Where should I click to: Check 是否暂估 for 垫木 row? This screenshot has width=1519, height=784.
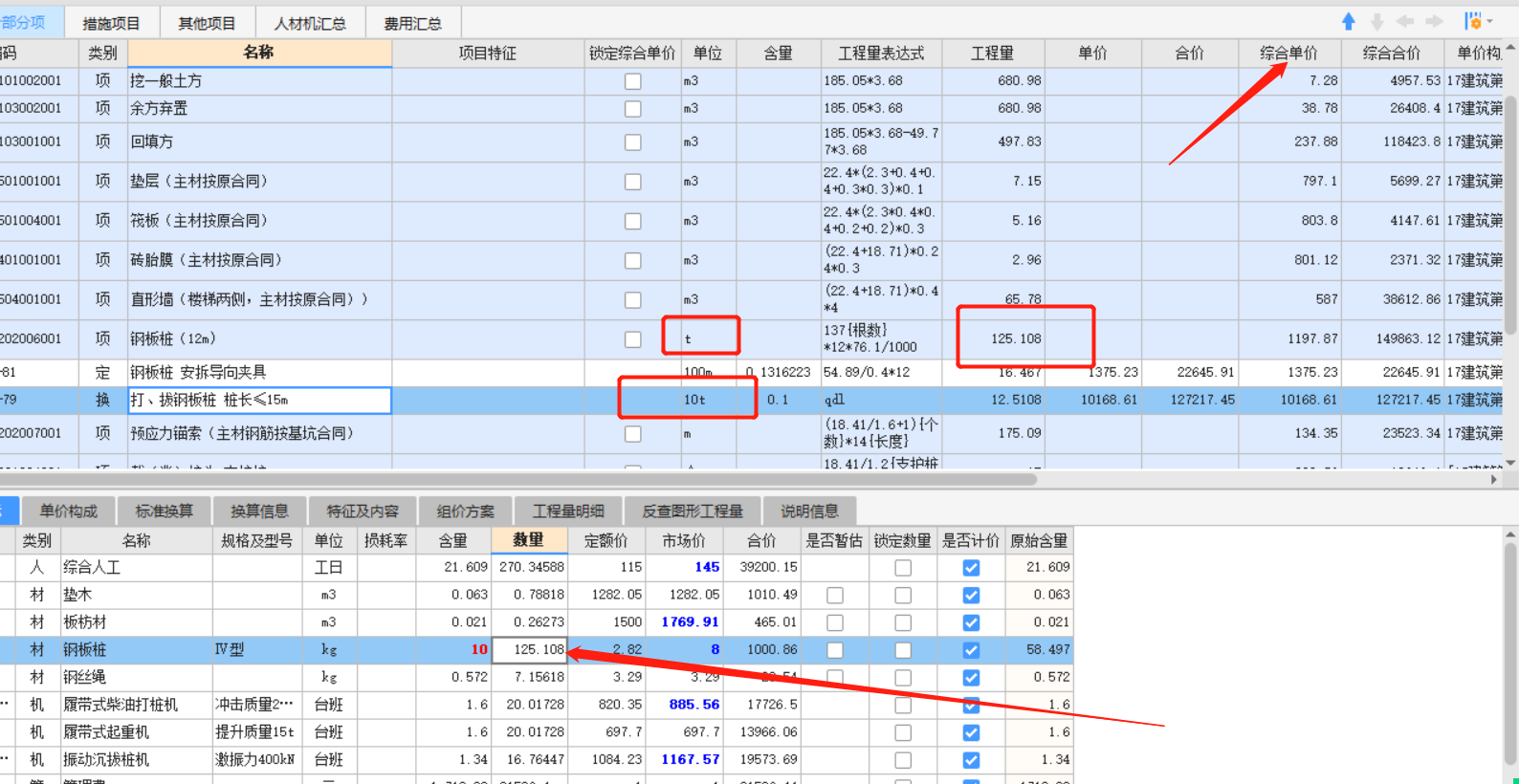coord(835,596)
